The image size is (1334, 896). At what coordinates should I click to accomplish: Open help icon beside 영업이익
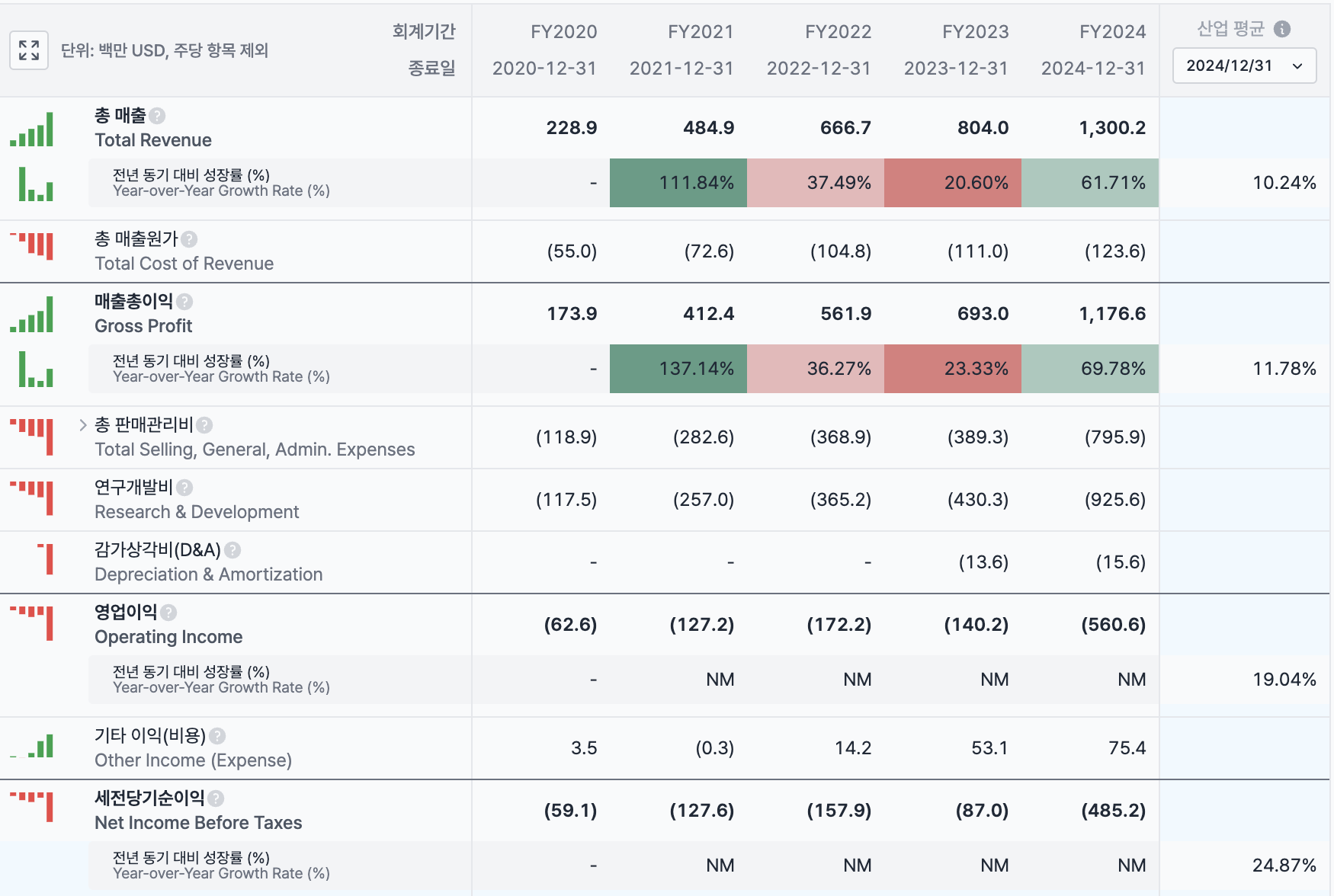(168, 613)
